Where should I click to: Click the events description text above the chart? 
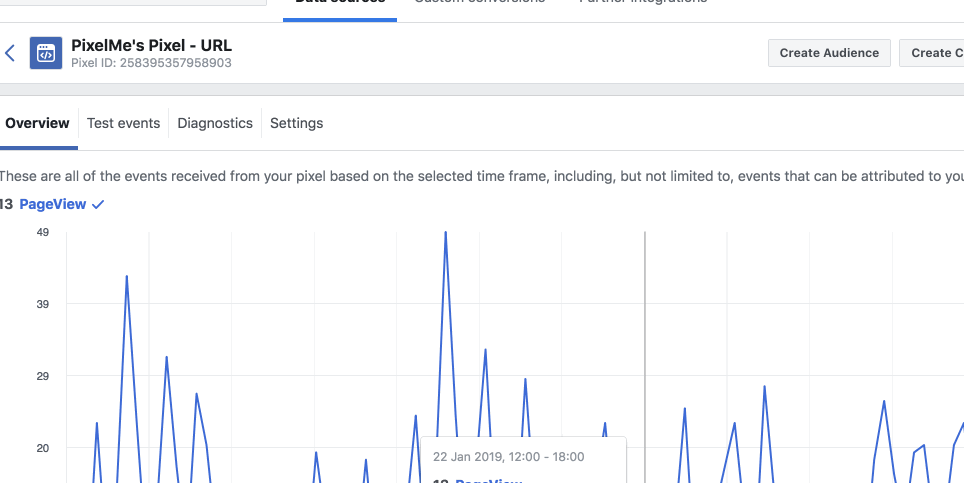pyautogui.click(x=480, y=177)
